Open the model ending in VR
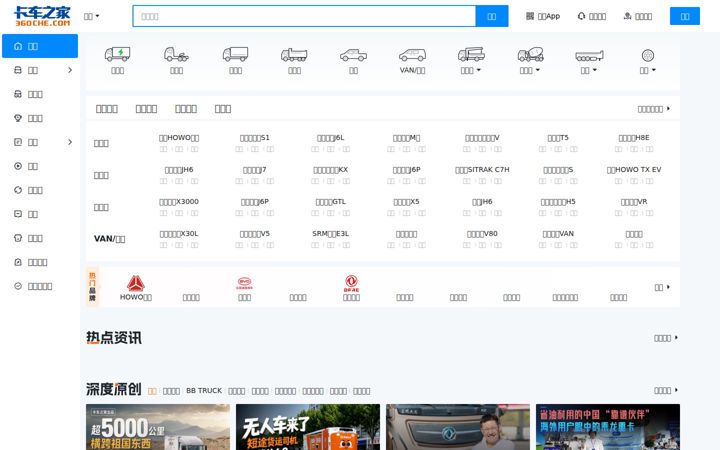Screen dimensions: 720x450 pos(634,202)
